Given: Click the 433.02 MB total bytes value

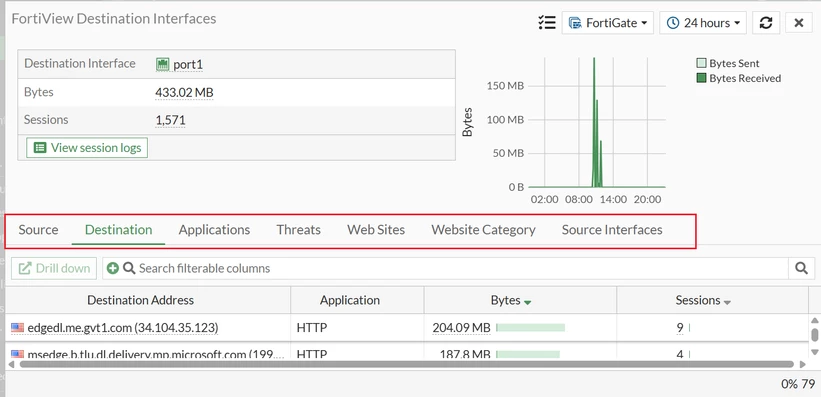Looking at the screenshot, I should (184, 93).
